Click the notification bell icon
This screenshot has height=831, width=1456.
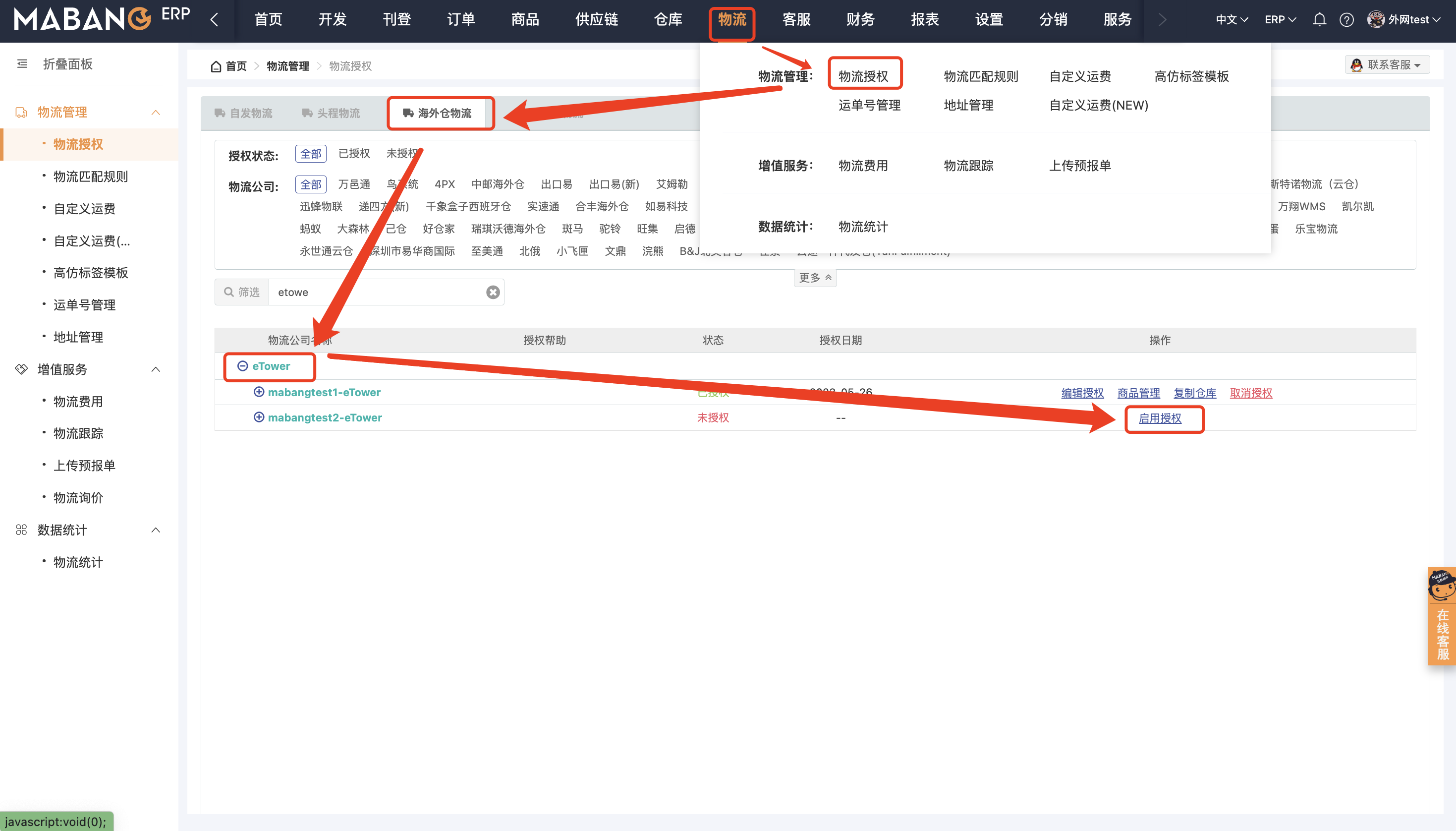1319,20
